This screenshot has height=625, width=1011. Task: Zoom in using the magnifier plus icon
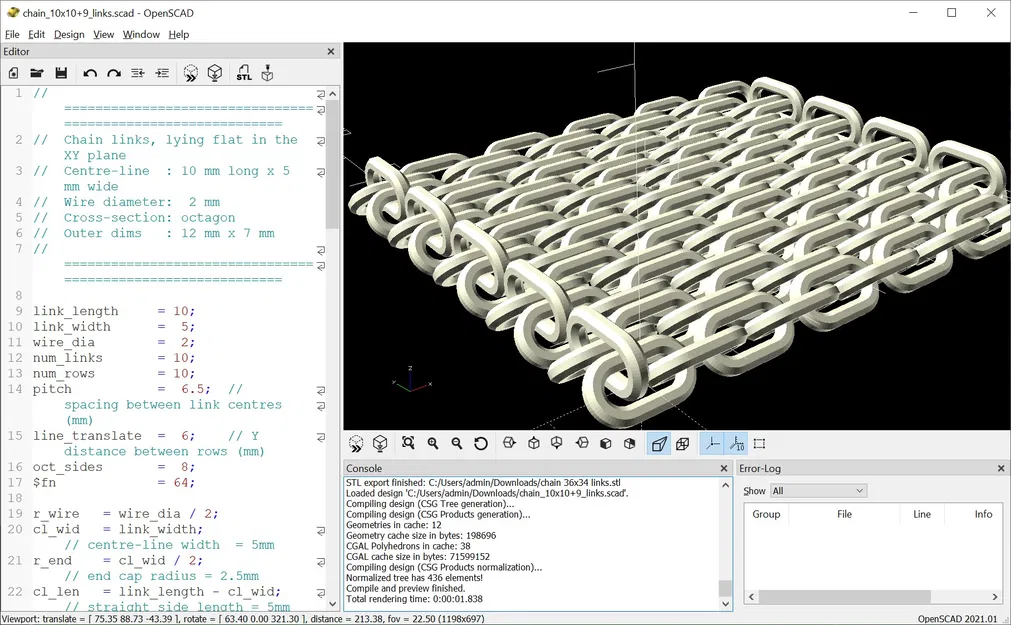[x=433, y=443]
